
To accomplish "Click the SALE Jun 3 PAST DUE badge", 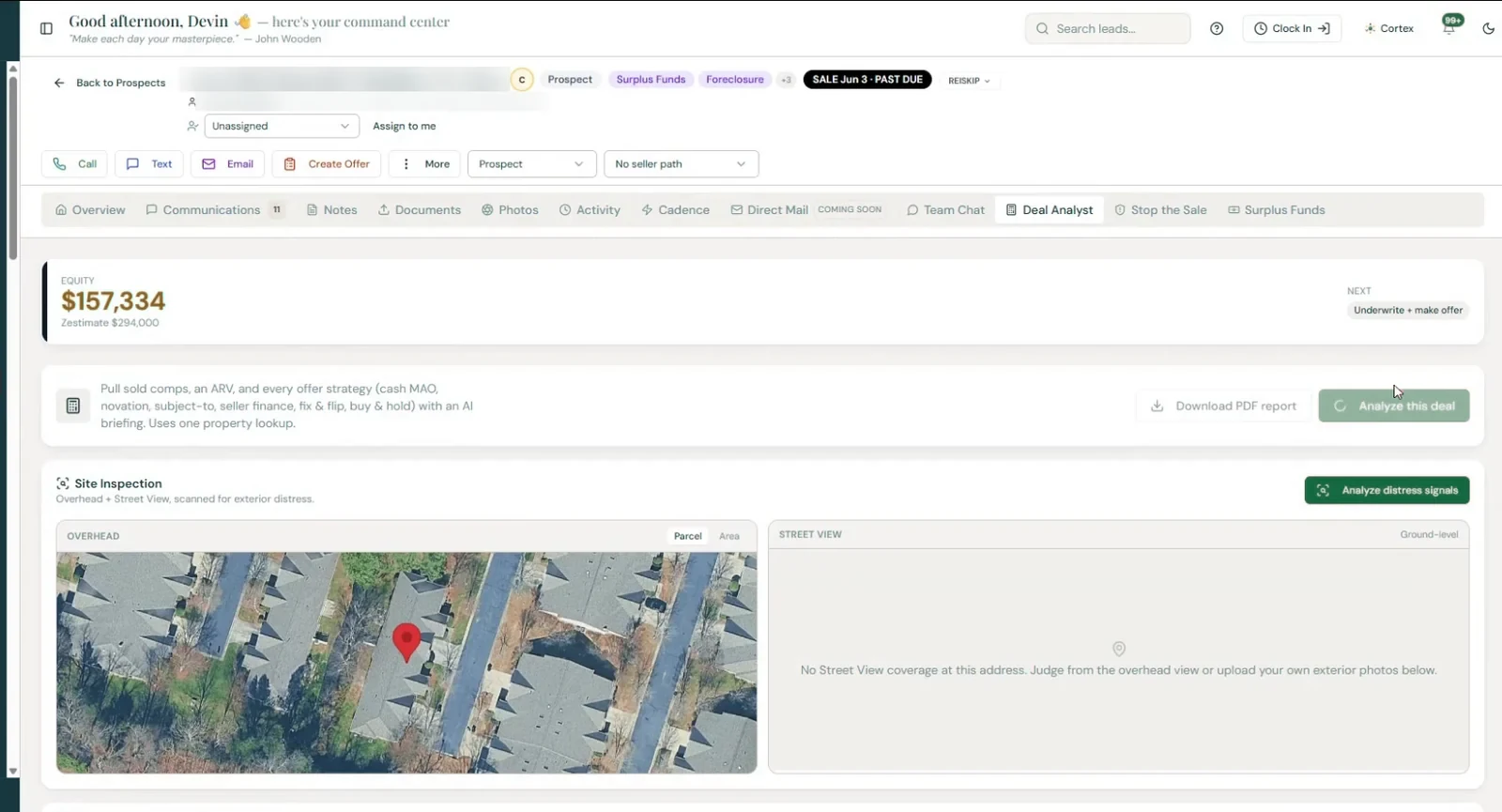I will (867, 80).
